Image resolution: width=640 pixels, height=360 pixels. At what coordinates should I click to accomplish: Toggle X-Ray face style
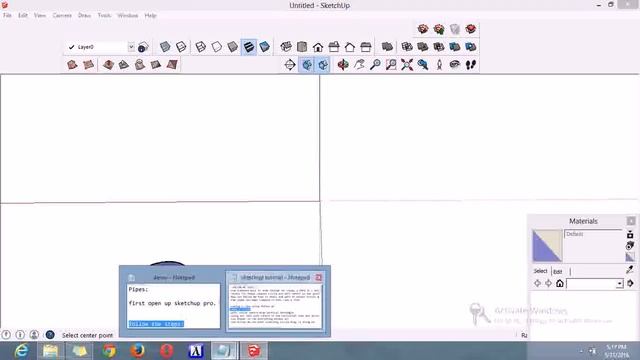pyautogui.click(x=165, y=47)
